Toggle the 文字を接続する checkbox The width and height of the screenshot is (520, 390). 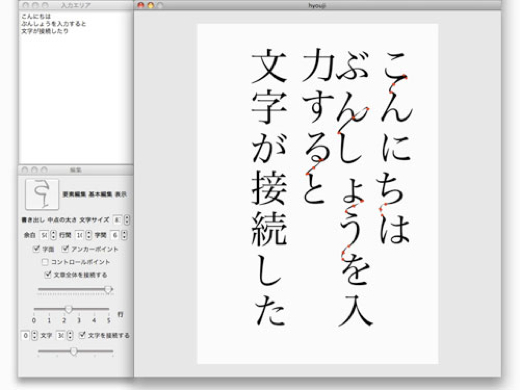click(82, 335)
